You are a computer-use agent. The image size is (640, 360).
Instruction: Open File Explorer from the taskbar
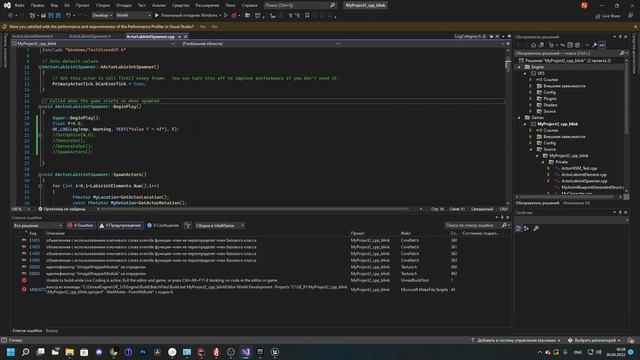point(69,352)
